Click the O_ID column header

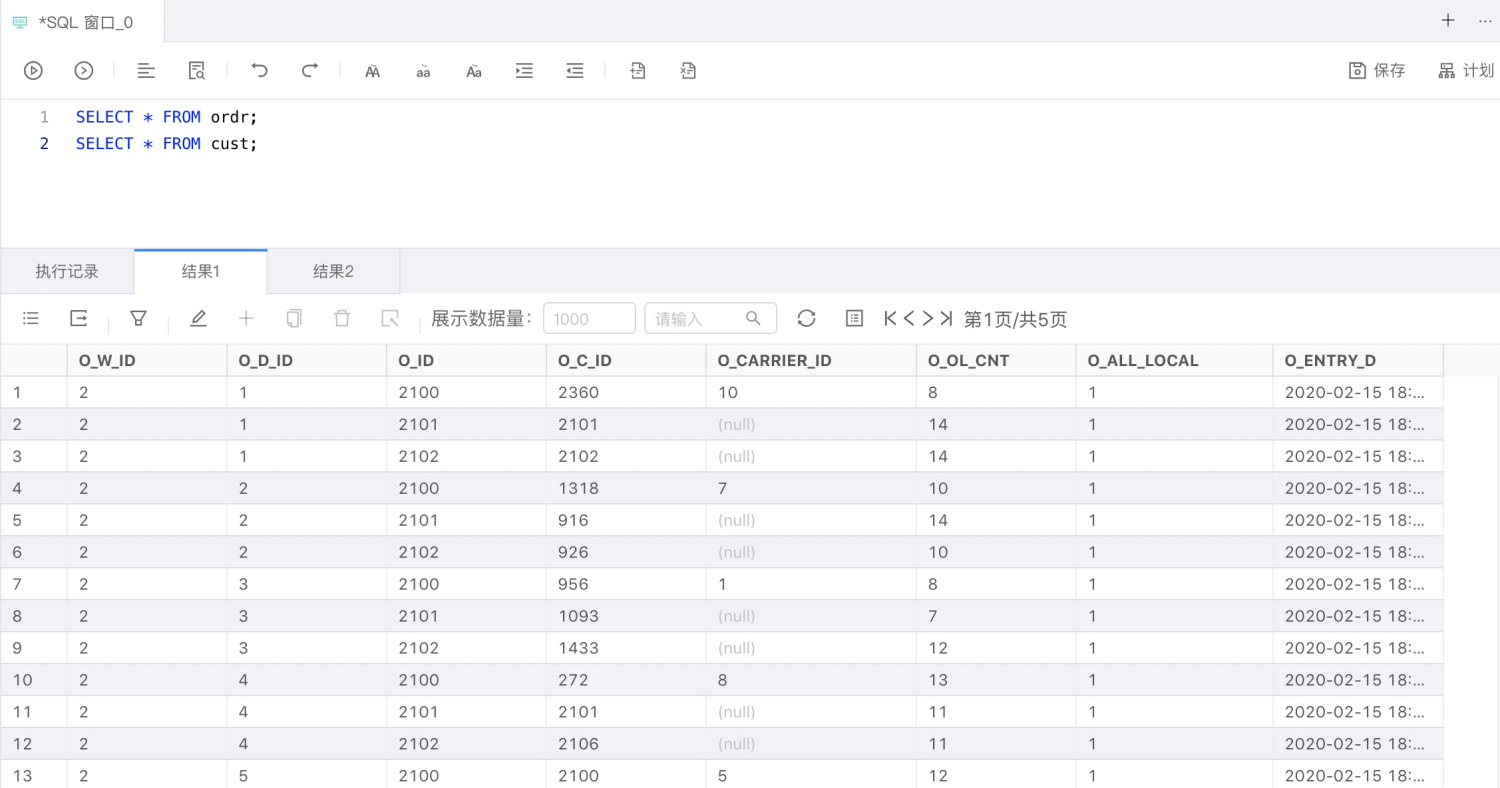tap(466, 360)
